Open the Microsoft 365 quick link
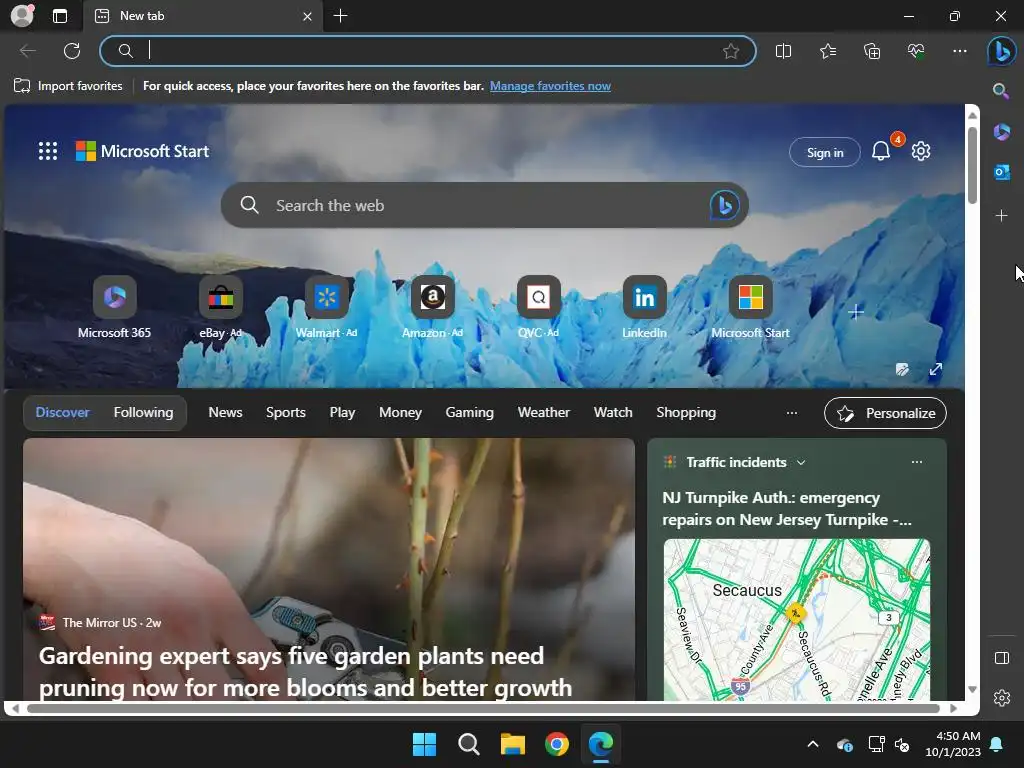The height and width of the screenshot is (768, 1024). click(114, 308)
